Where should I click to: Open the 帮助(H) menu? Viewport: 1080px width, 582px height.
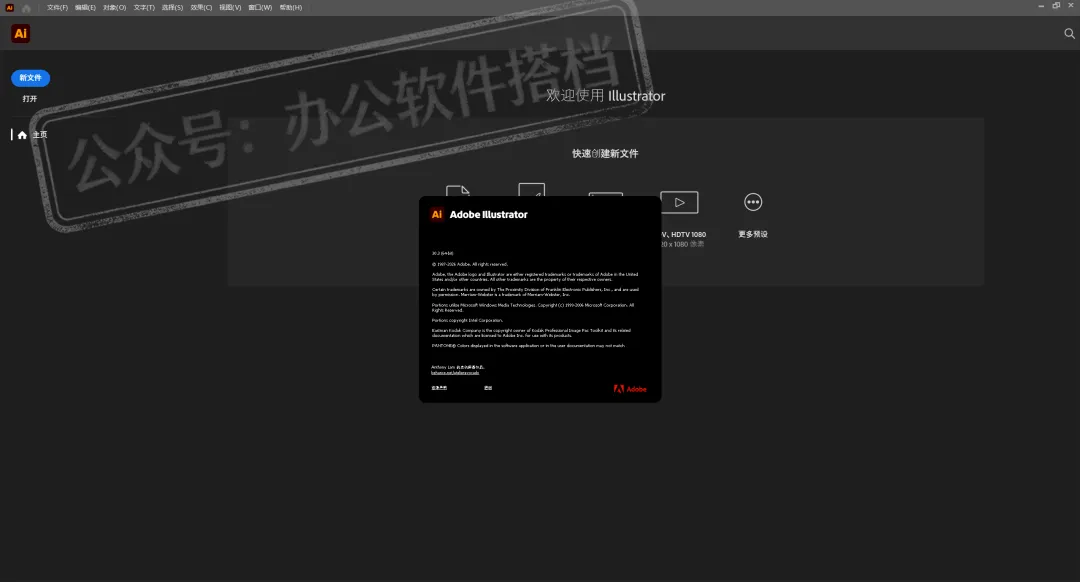[291, 8]
